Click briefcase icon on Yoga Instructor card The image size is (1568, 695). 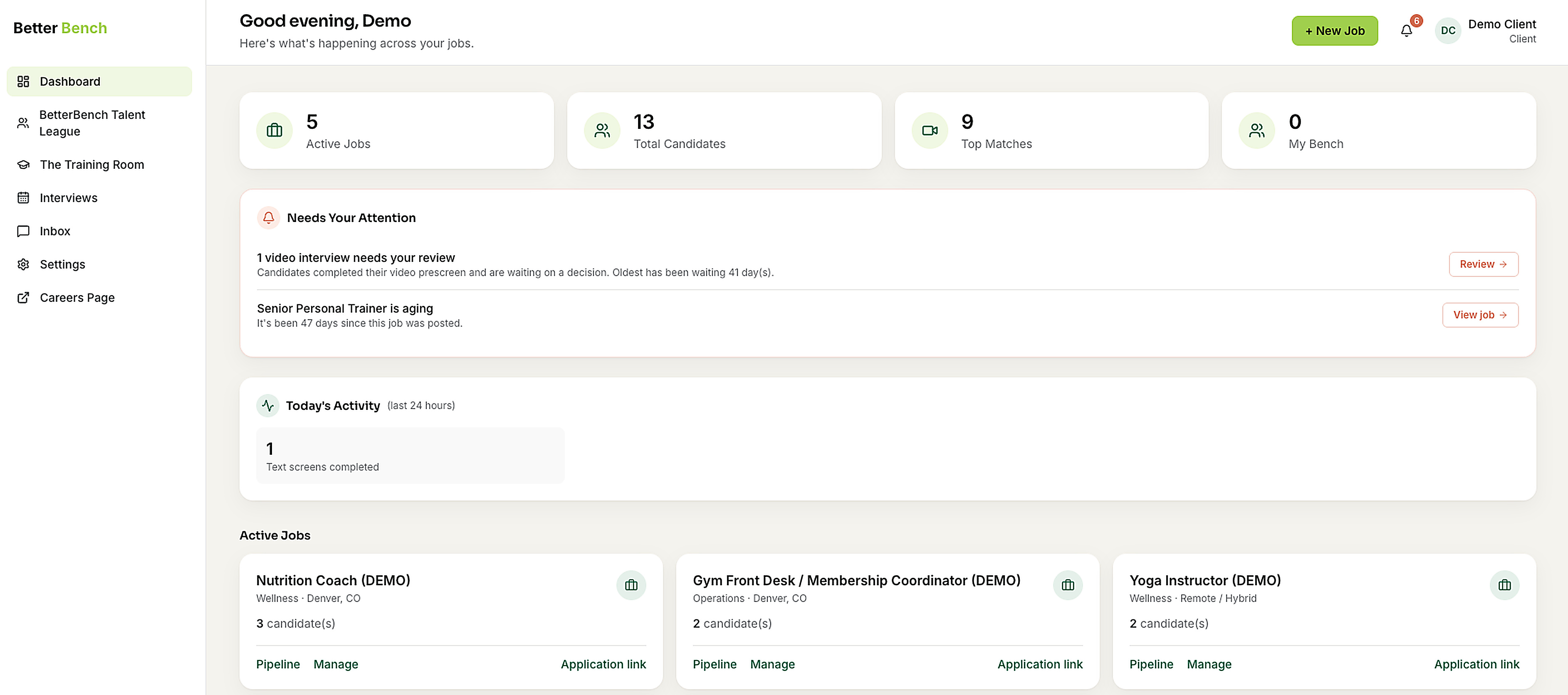tap(1505, 585)
